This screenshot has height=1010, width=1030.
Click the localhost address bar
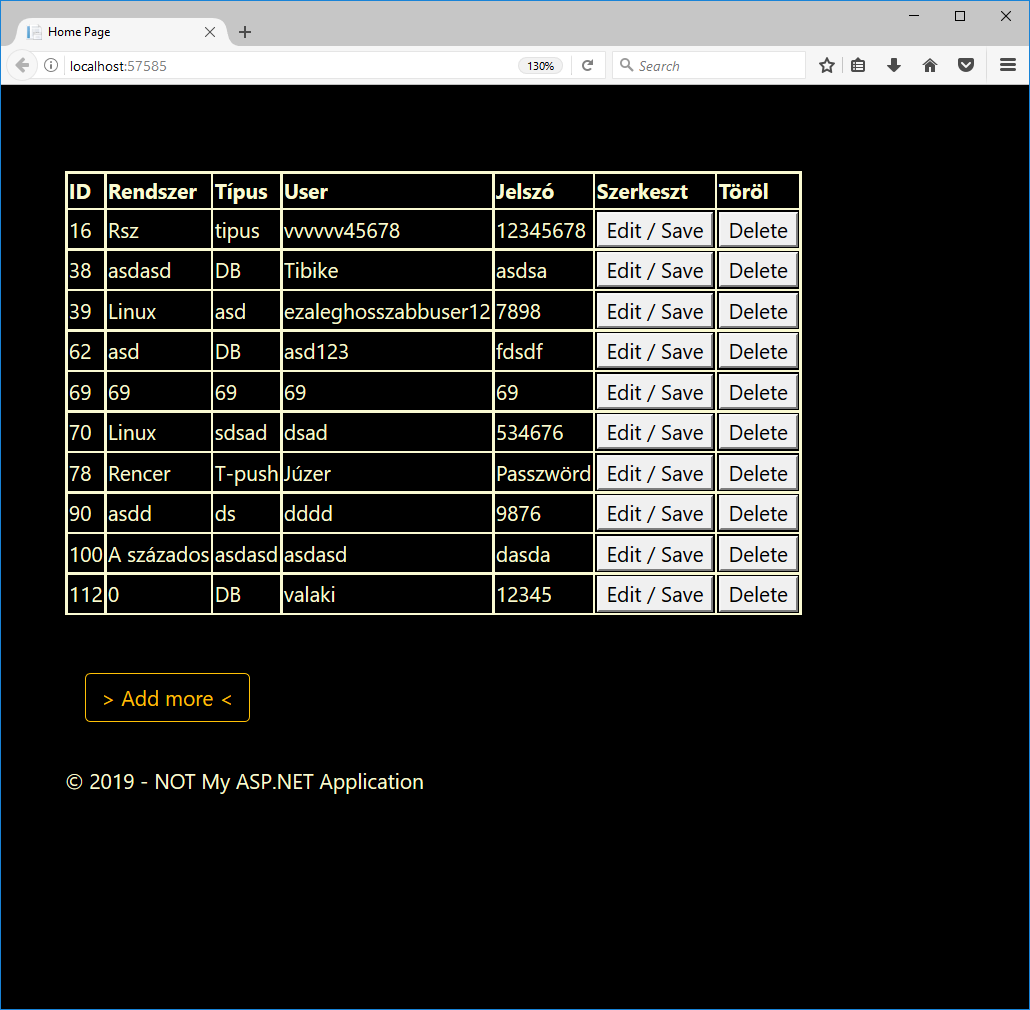pyautogui.click(x=290, y=66)
